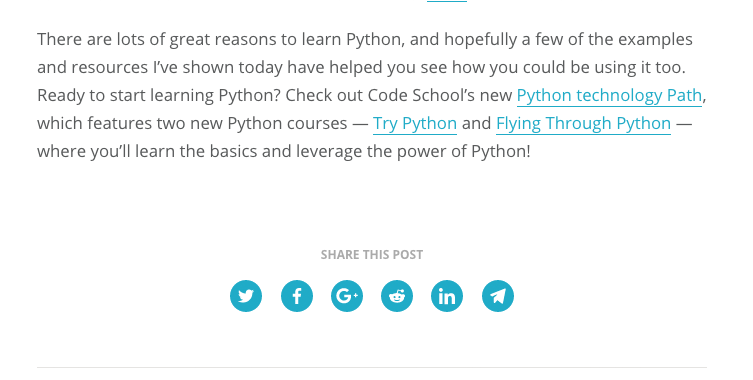
Task: Click the SHARE THIS POST heading
Action: [372, 255]
